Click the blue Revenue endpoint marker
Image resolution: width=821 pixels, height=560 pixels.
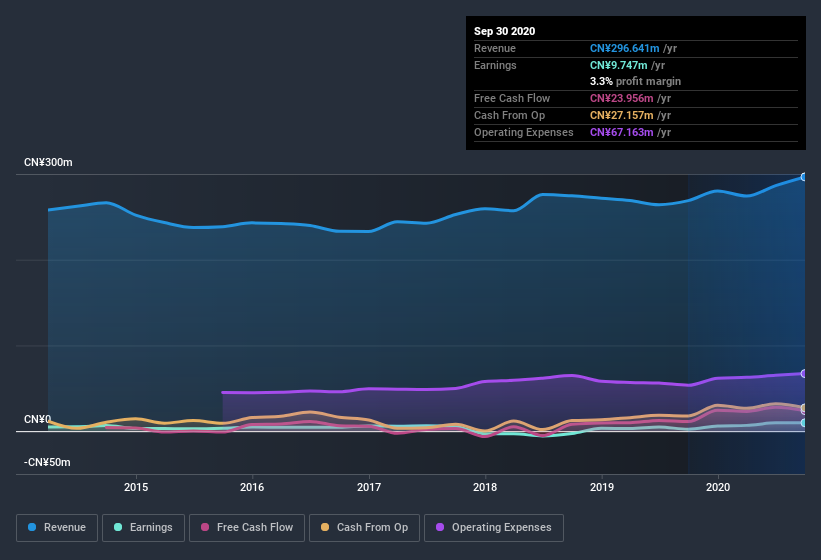coord(803,177)
